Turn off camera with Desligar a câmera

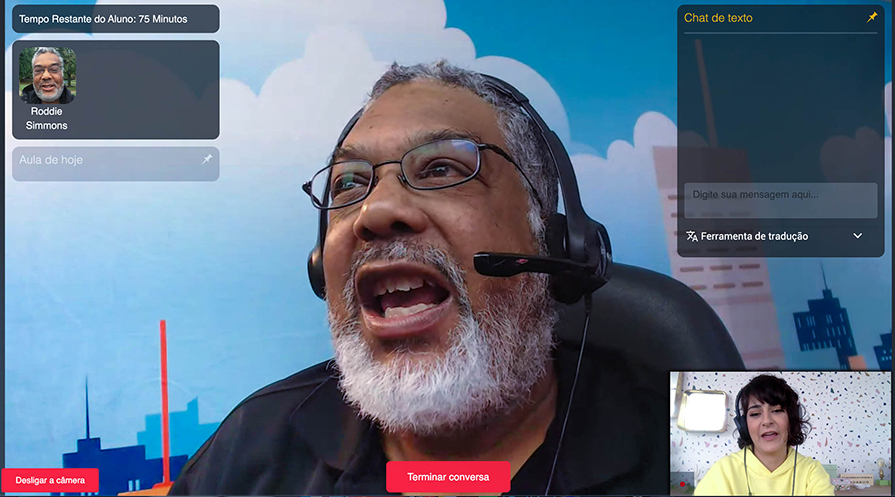[x=50, y=480]
